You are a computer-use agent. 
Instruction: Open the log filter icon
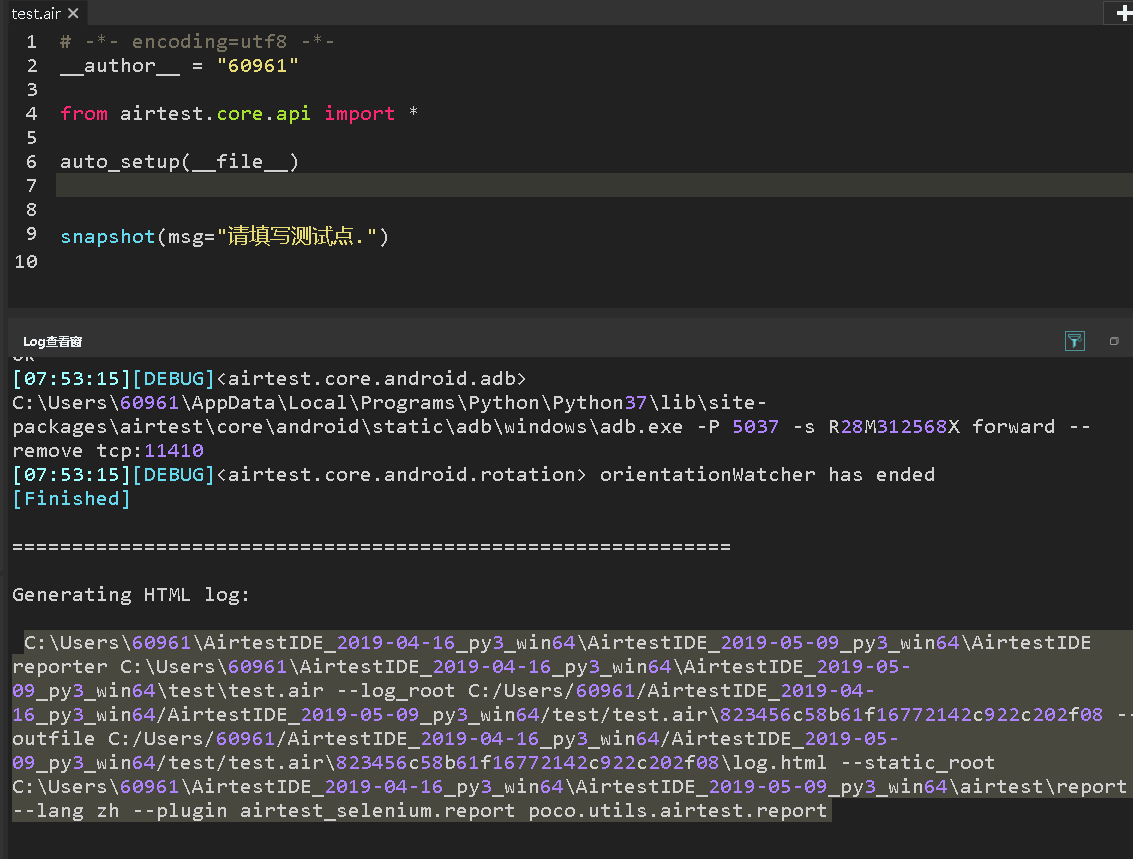[x=1074, y=341]
